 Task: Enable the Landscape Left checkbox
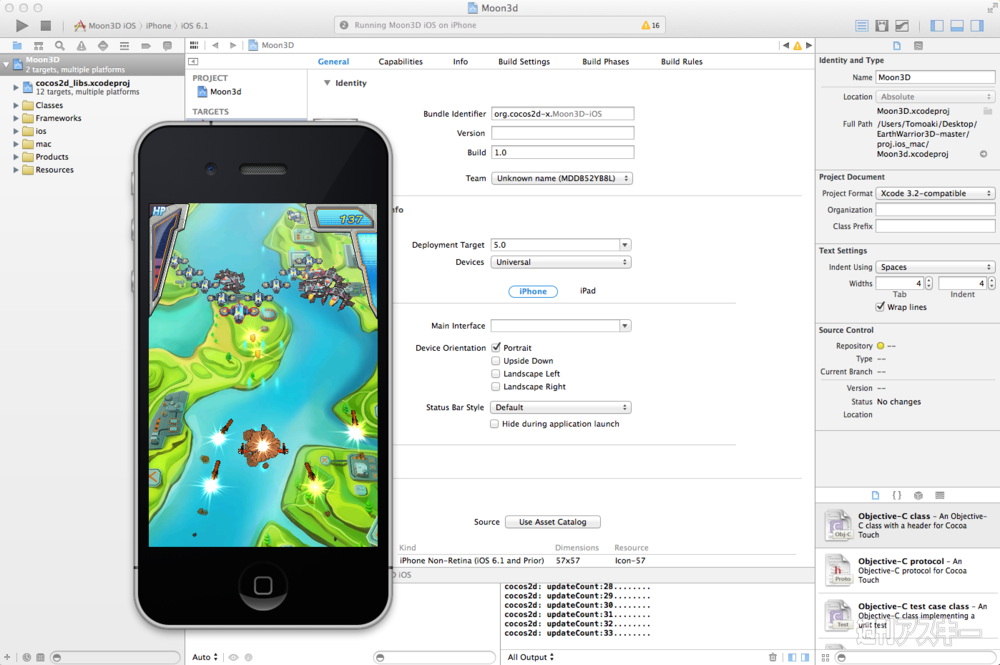496,374
